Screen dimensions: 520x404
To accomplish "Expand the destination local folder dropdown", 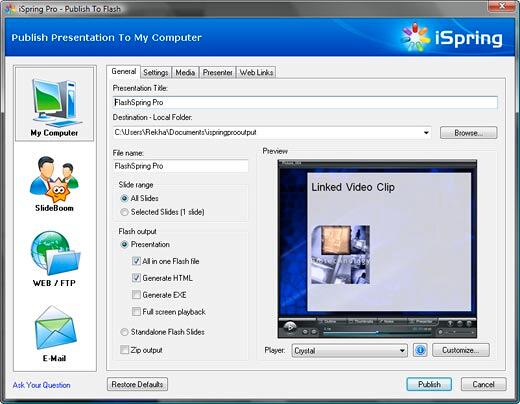I will [426, 133].
